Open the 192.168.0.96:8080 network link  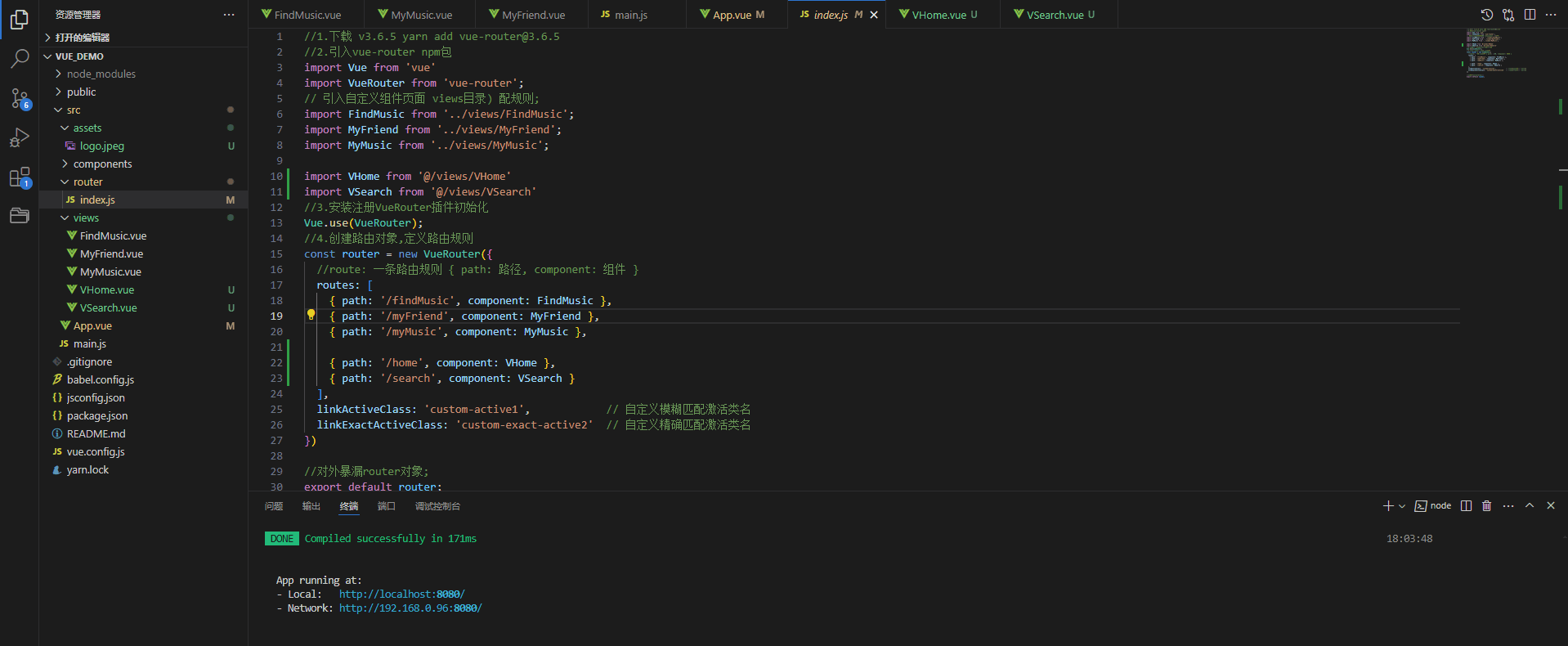click(x=410, y=608)
